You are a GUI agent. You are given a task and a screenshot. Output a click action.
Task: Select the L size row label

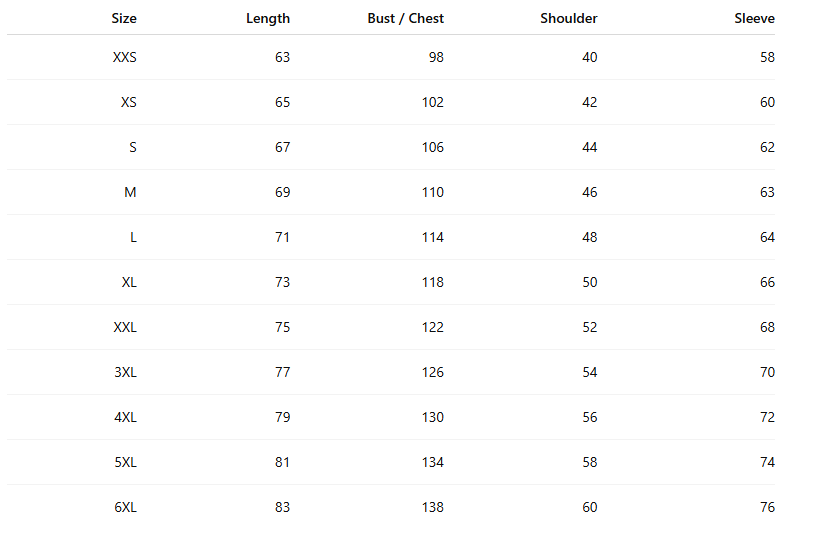(x=133, y=237)
